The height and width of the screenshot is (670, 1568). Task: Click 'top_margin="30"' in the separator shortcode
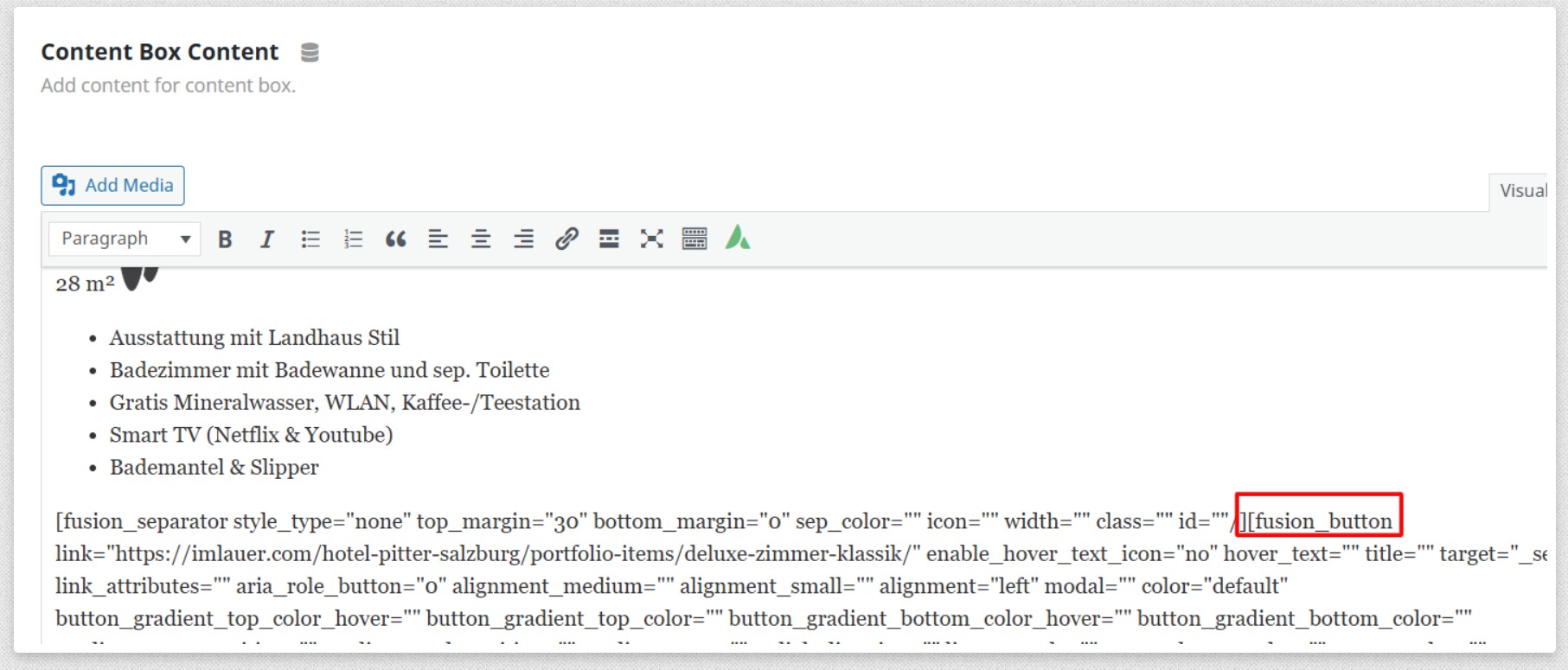[502, 522]
